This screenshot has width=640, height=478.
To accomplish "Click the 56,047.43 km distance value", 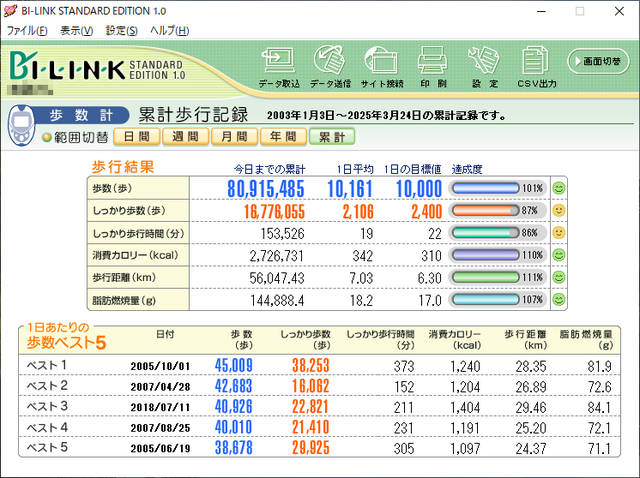I will pyautogui.click(x=277, y=278).
